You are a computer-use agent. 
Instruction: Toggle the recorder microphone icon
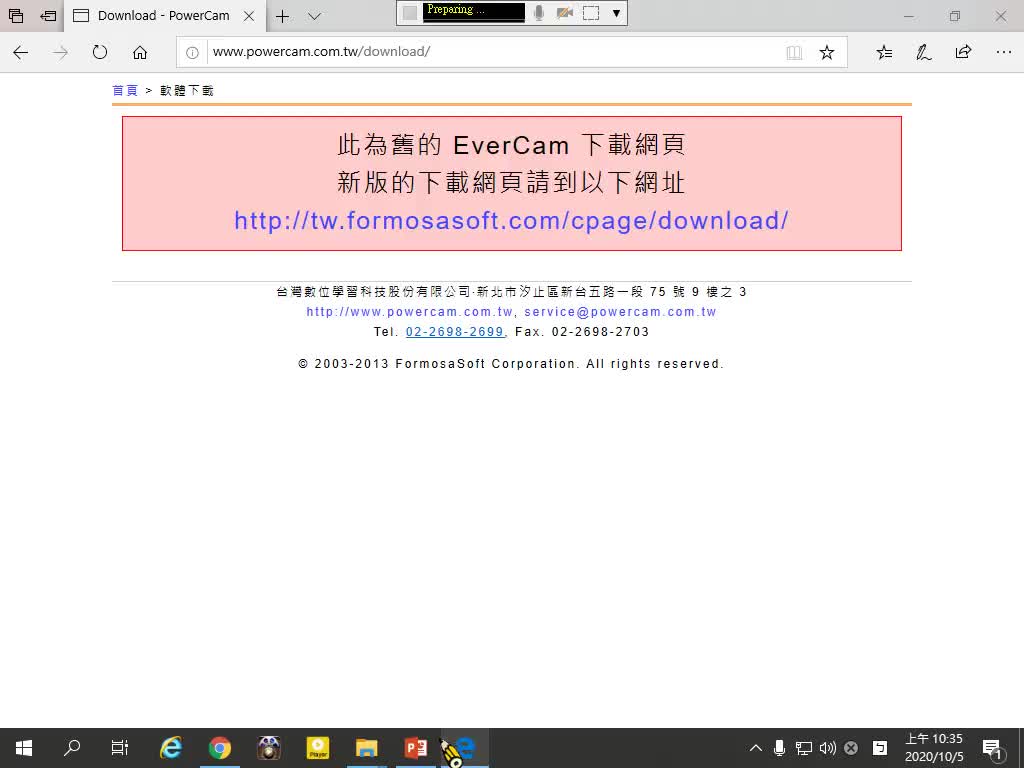pyautogui.click(x=539, y=13)
